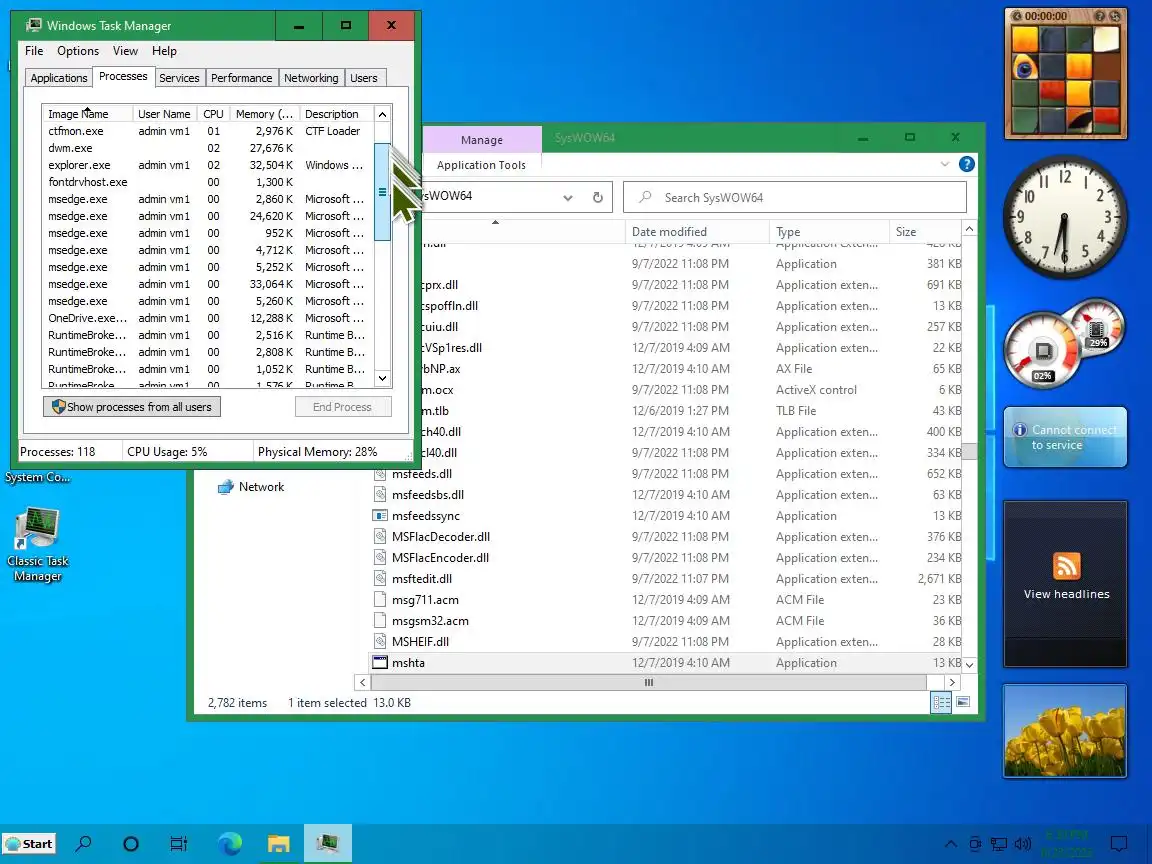The width and height of the screenshot is (1152, 864).
Task: Click Show processes from all users
Action: point(132,407)
